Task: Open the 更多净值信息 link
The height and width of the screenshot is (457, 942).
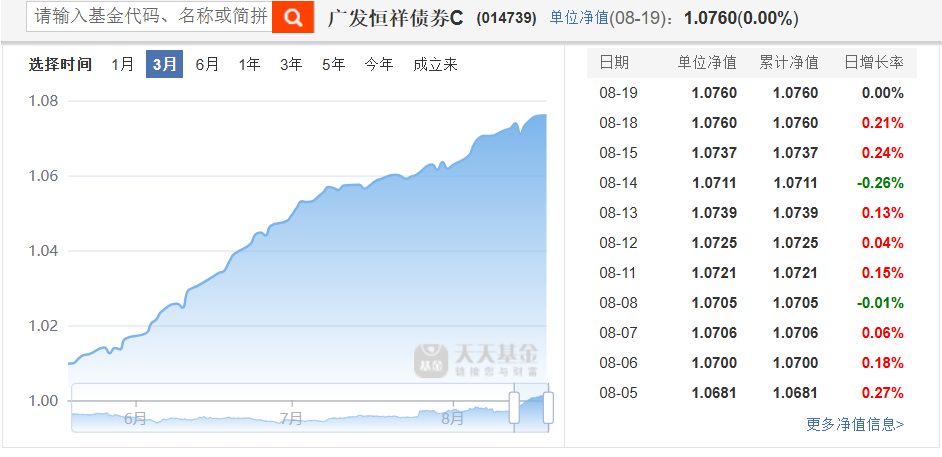Action: point(855,425)
